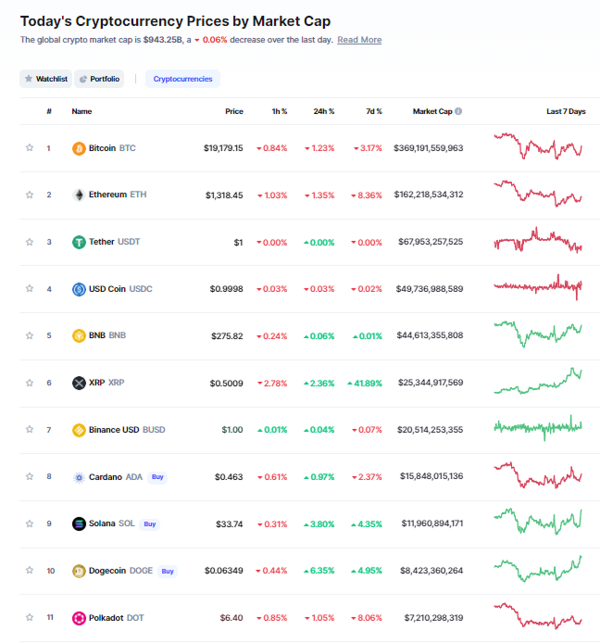Viewport: 600px width, 643px height.
Task: Sort by the # rank column header
Action: [49, 111]
